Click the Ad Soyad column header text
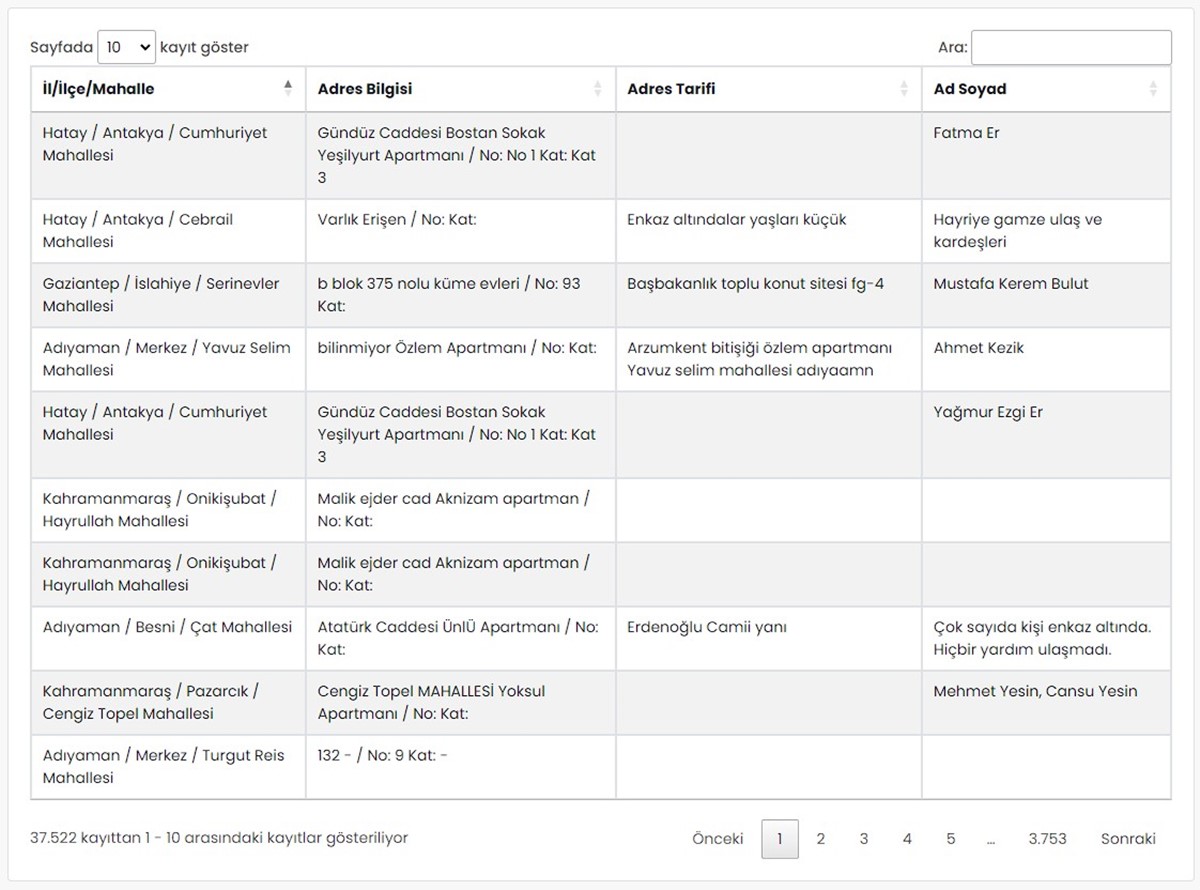 click(970, 88)
